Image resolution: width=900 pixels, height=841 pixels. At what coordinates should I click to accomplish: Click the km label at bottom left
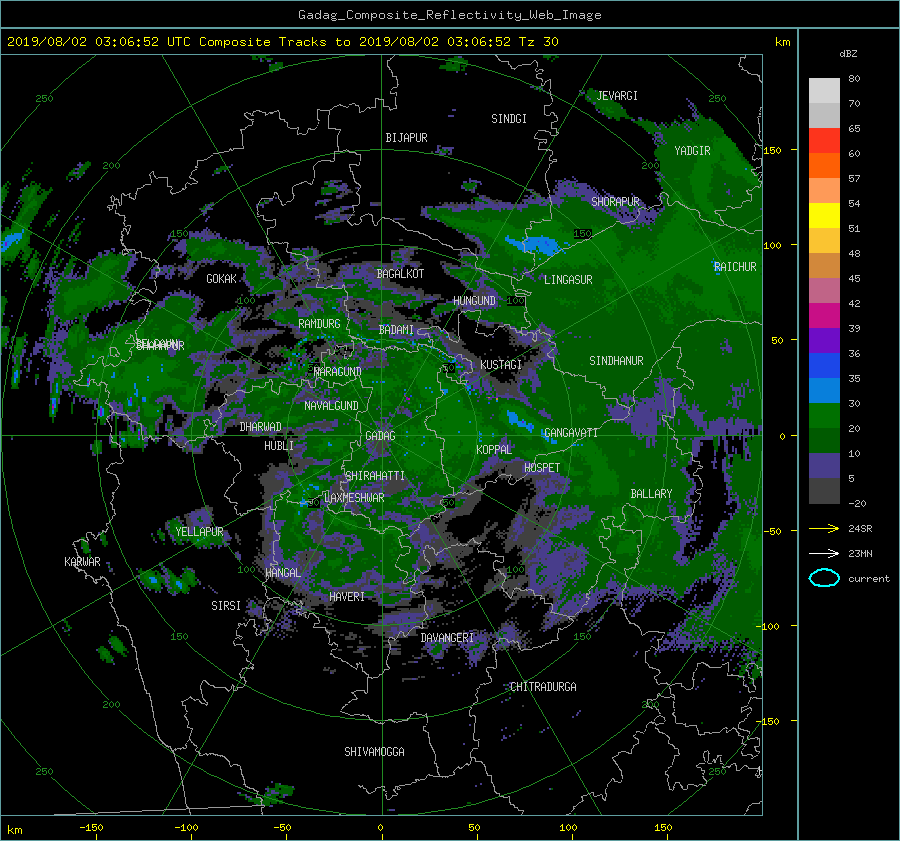[x=15, y=830]
